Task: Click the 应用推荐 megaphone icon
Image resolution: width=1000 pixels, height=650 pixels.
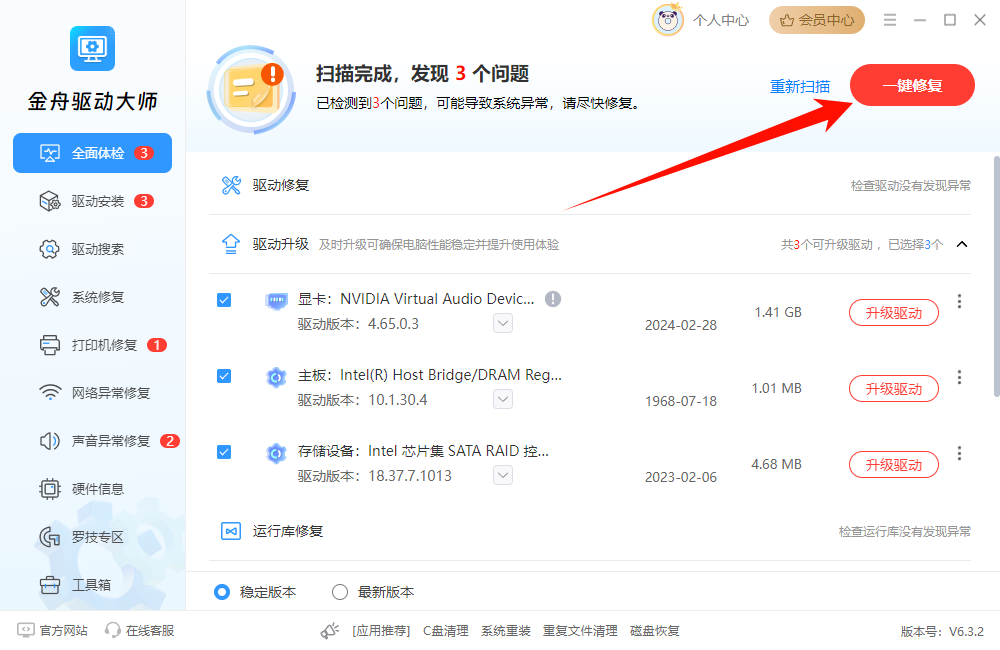Action: click(x=330, y=630)
